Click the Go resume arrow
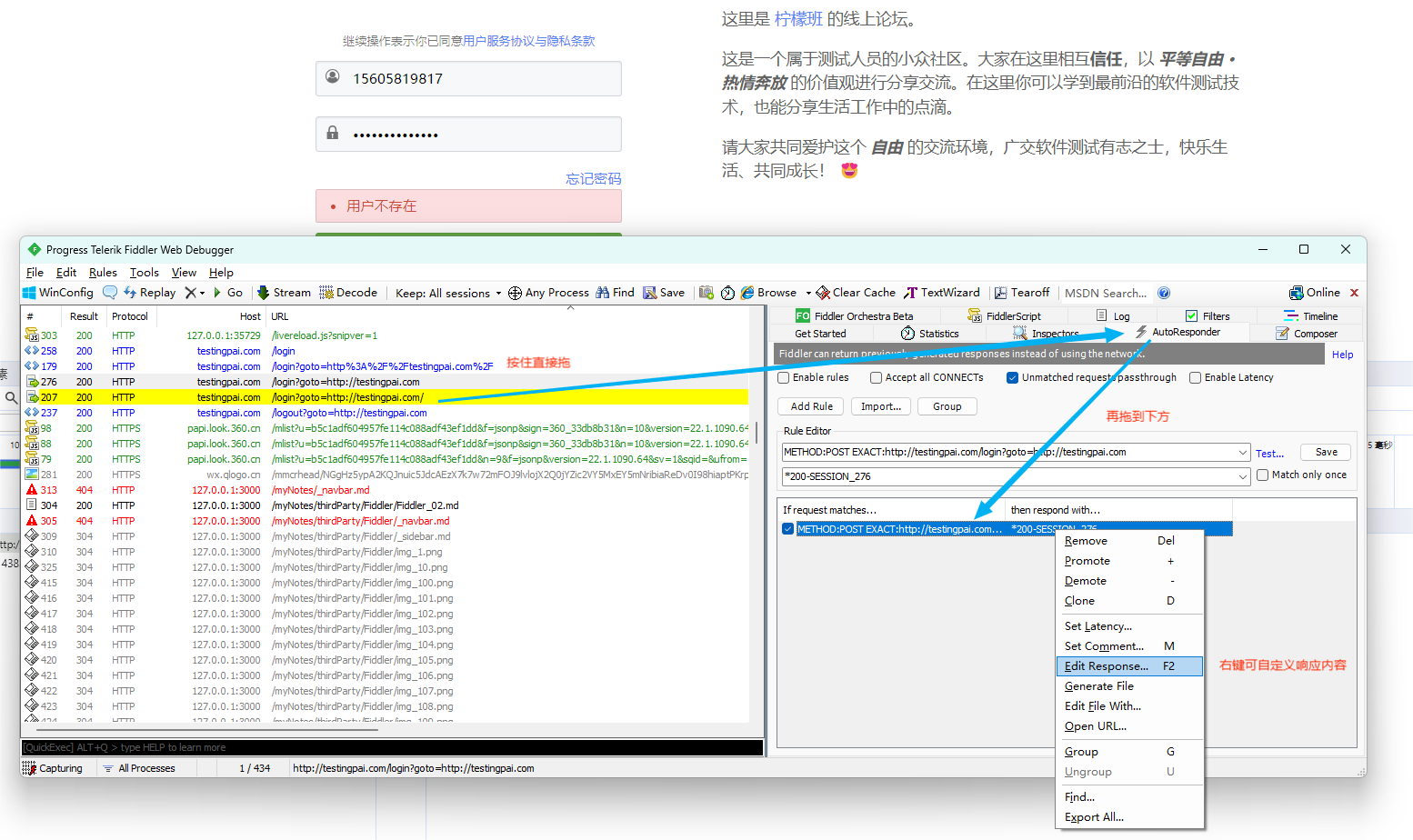The height and width of the screenshot is (840, 1413). [x=228, y=293]
